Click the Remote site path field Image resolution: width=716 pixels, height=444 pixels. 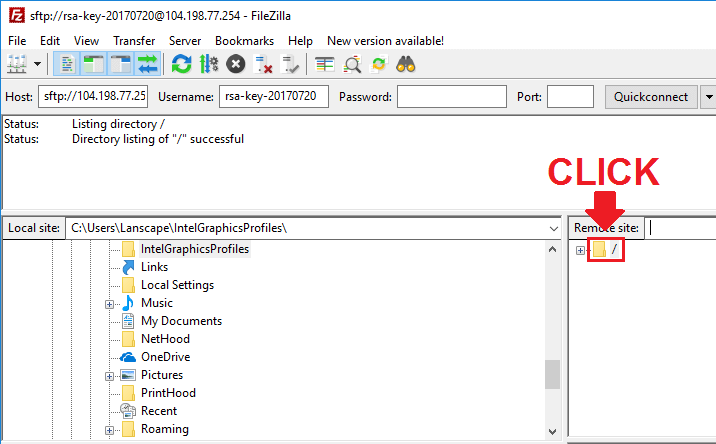(681, 228)
